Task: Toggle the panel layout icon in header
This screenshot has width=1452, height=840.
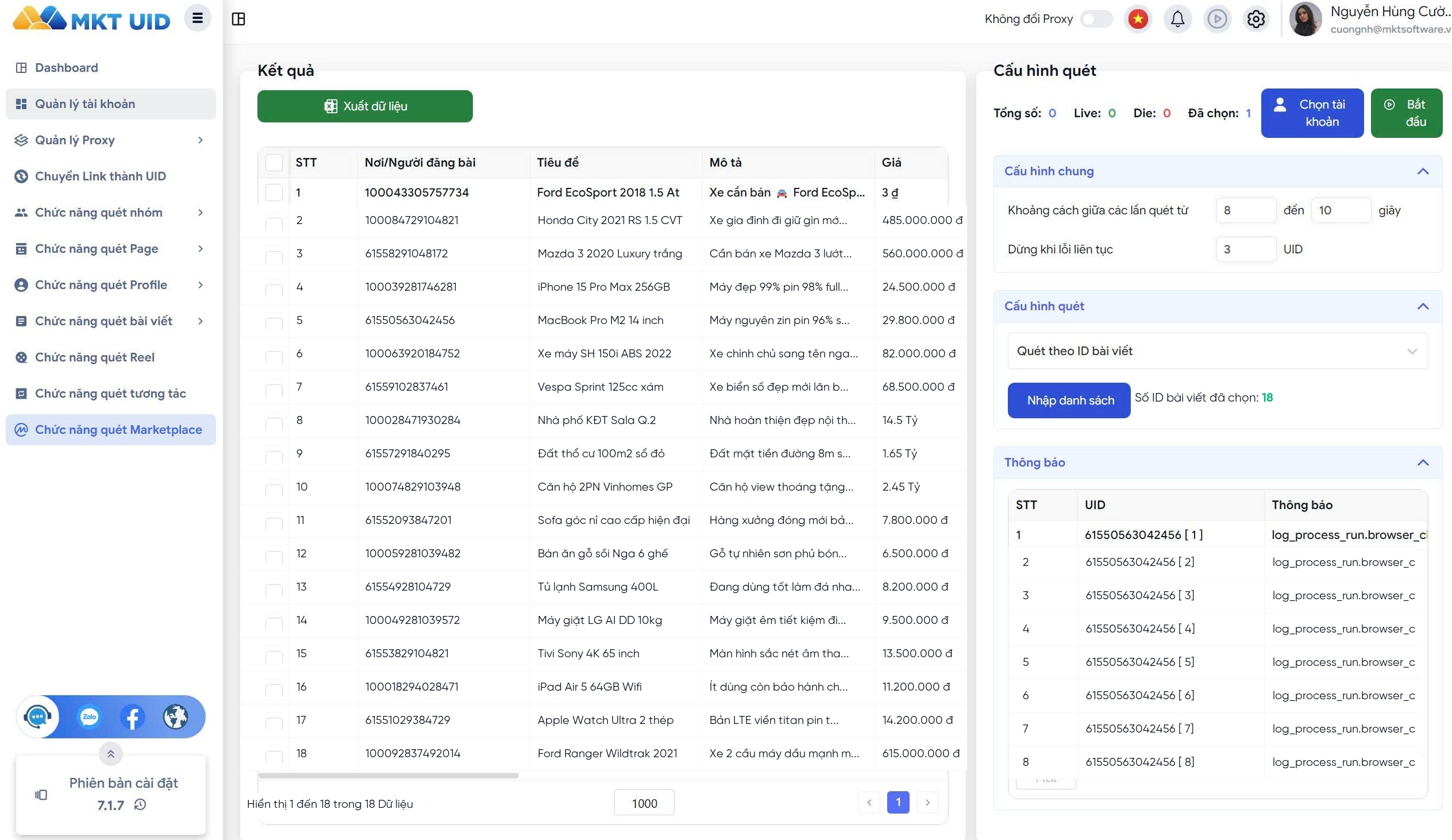Action: (238, 19)
